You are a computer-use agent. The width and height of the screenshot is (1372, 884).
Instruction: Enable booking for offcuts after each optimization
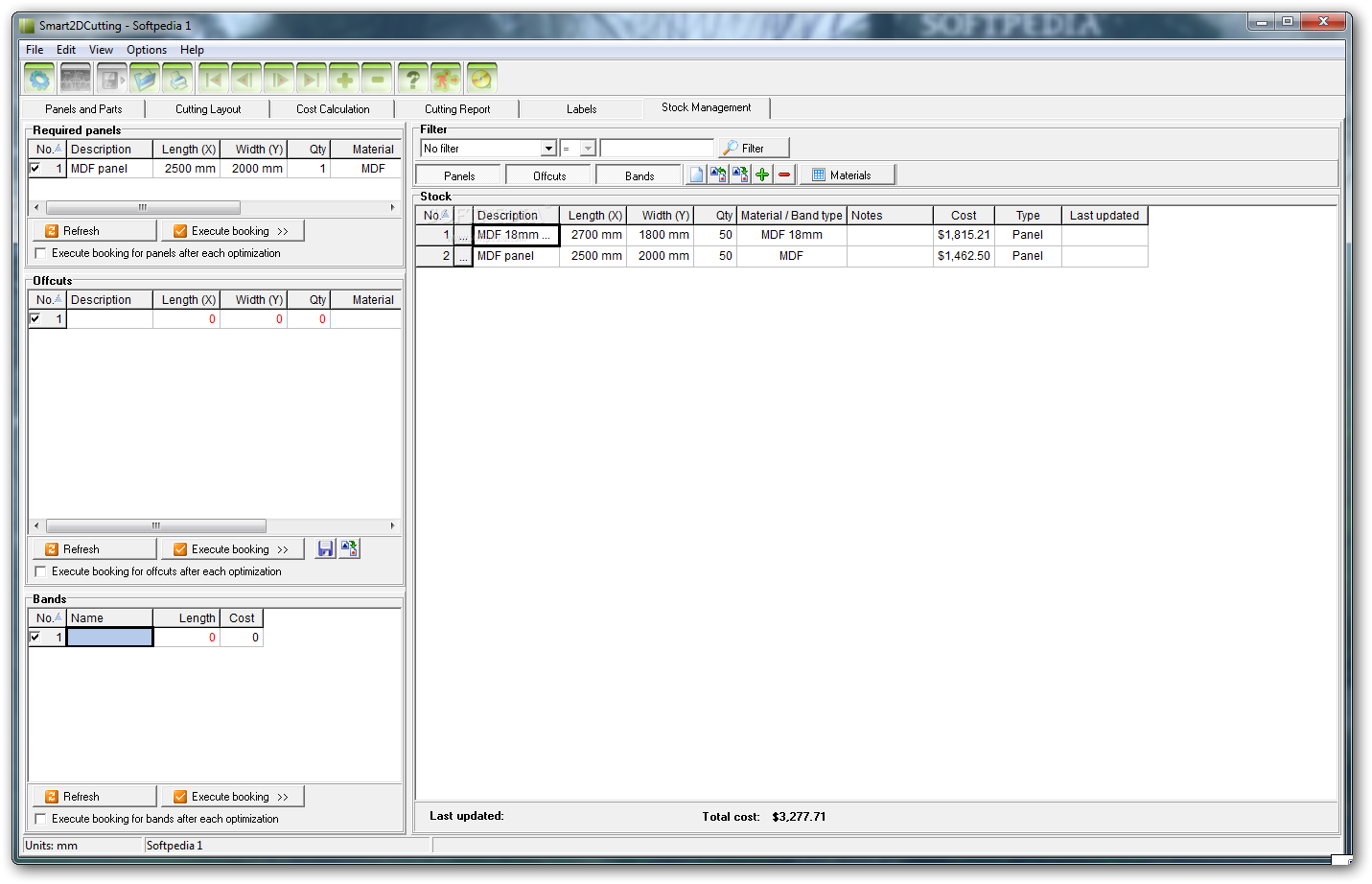pos(40,571)
